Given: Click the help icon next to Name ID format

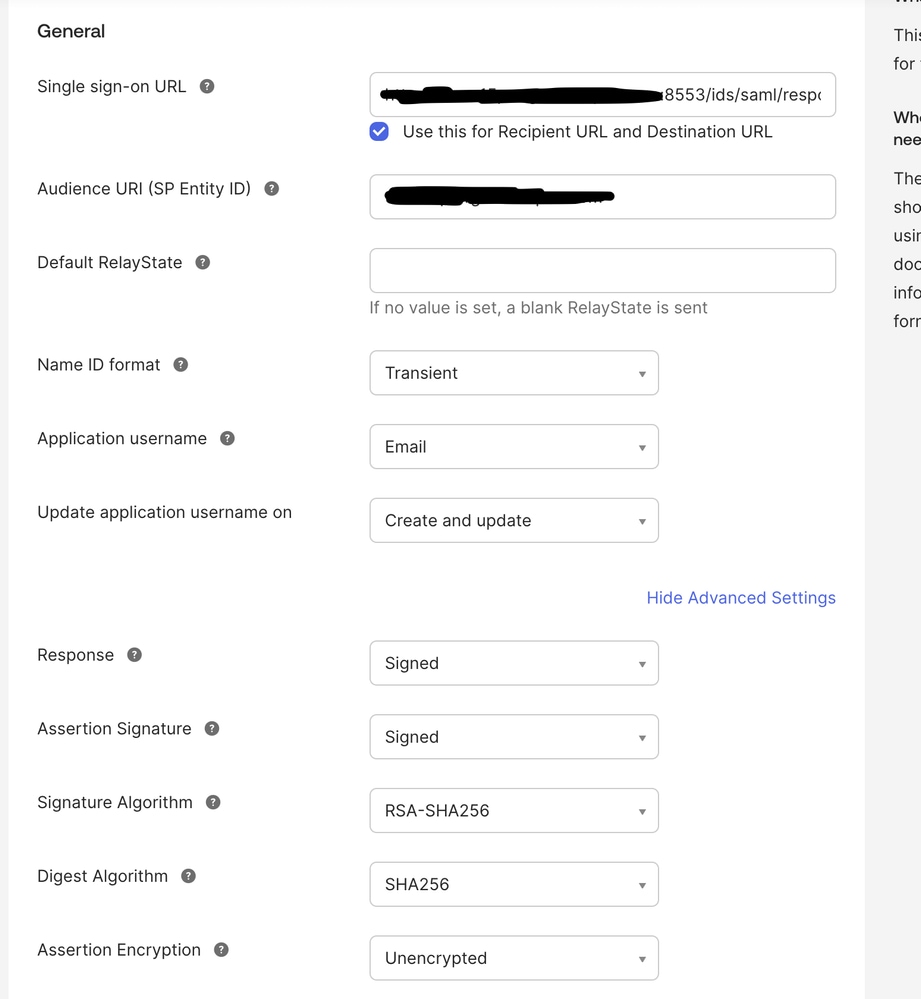Looking at the screenshot, I should pyautogui.click(x=180, y=365).
